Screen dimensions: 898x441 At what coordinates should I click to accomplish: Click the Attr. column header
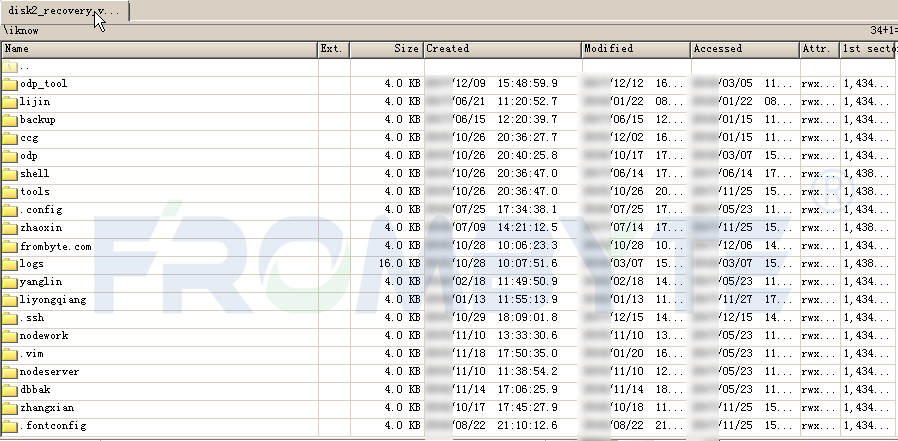pyautogui.click(x=820, y=49)
